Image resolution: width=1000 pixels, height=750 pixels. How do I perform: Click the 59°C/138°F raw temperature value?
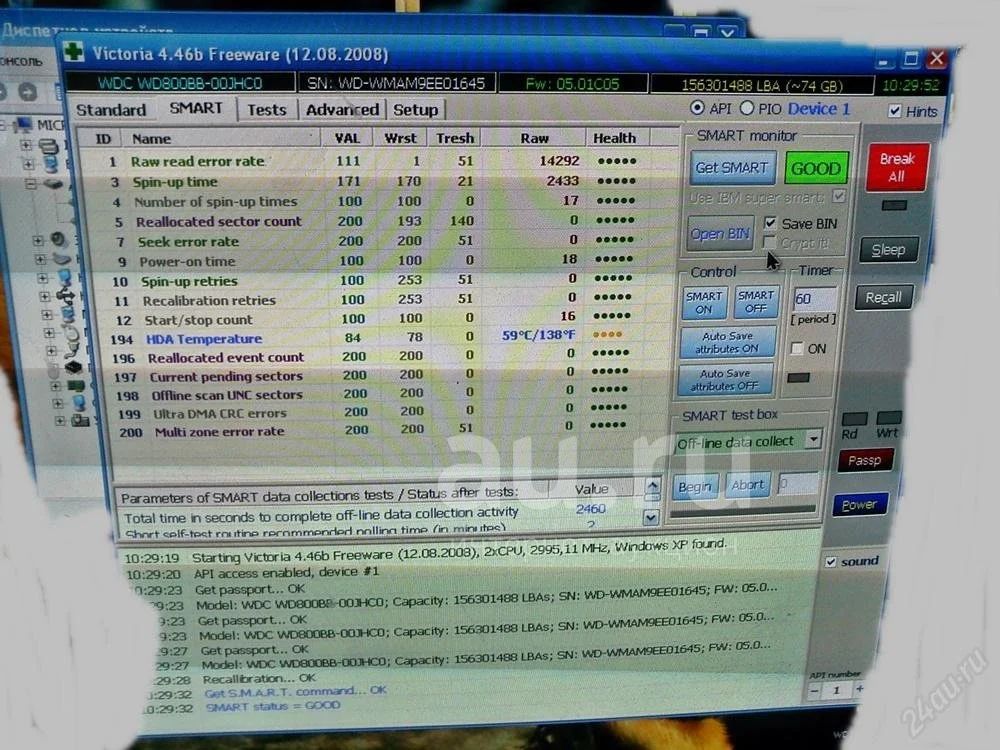point(538,335)
